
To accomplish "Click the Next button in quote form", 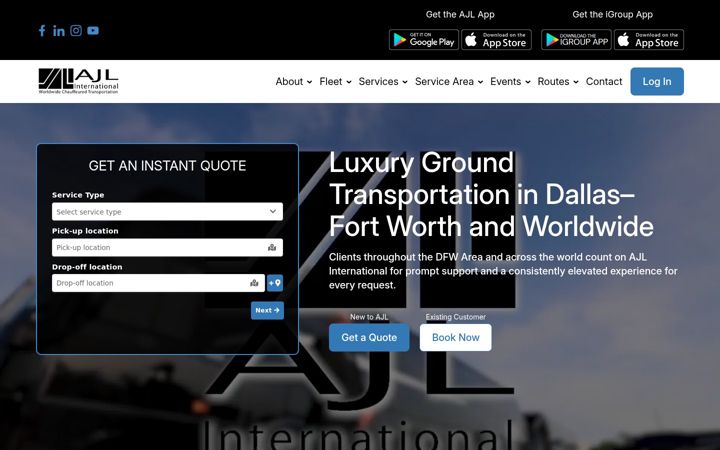I will [267, 310].
